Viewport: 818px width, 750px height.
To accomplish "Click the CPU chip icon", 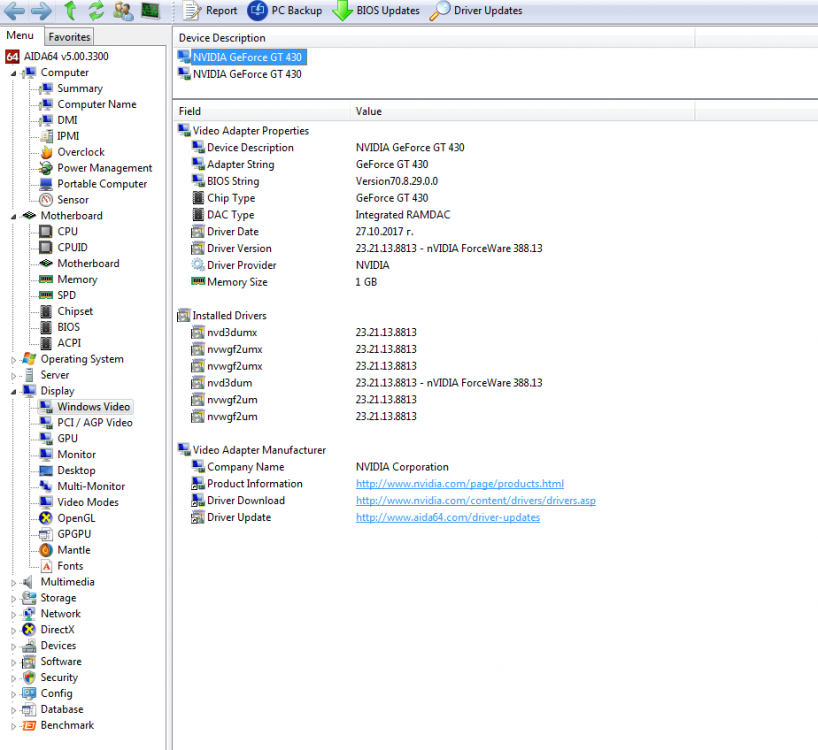I will pyautogui.click(x=46, y=232).
